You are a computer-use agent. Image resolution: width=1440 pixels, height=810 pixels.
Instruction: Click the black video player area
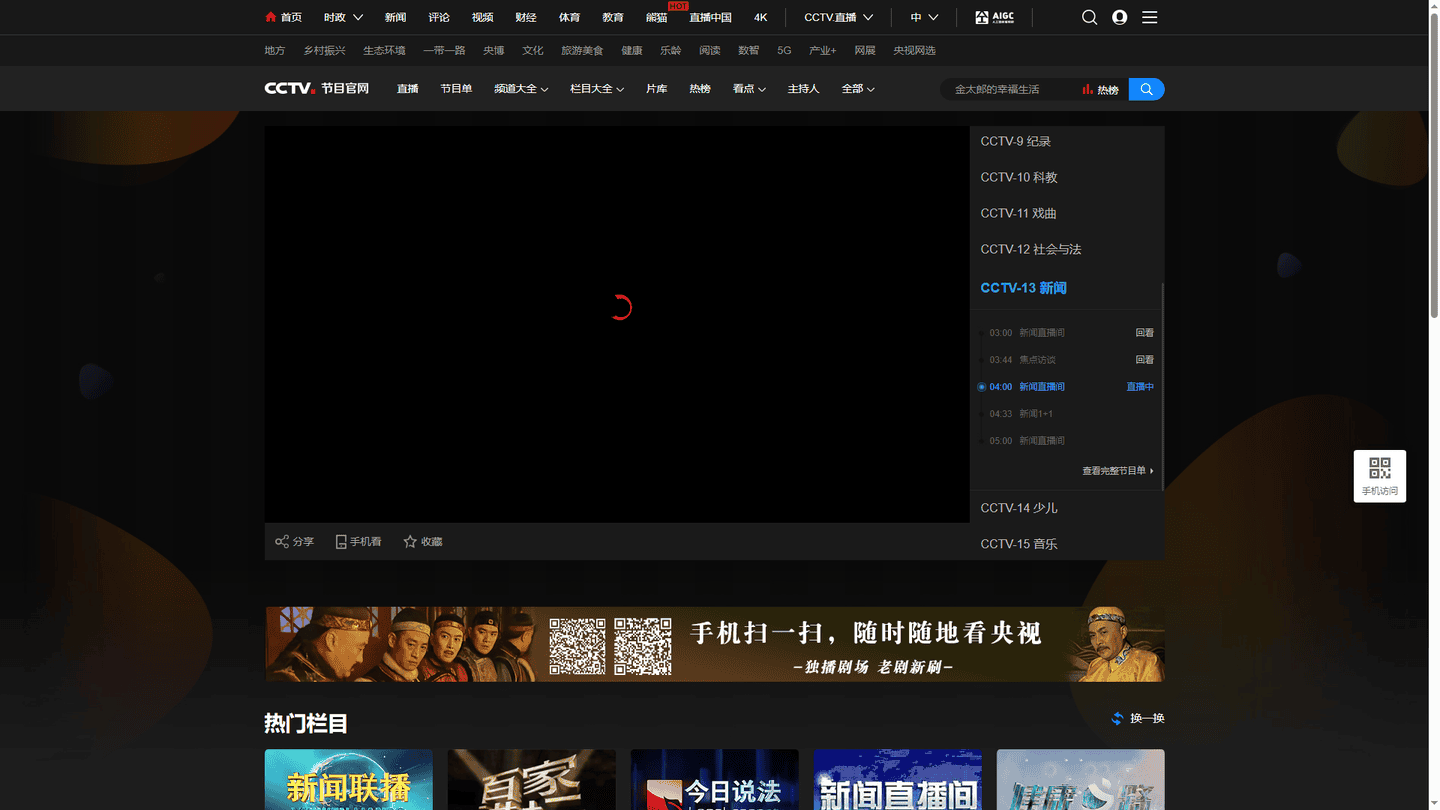[x=617, y=324]
